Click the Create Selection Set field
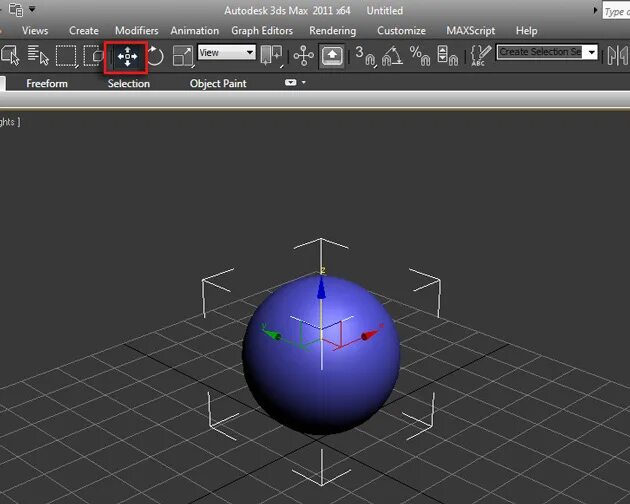630x504 pixels. [x=539, y=52]
